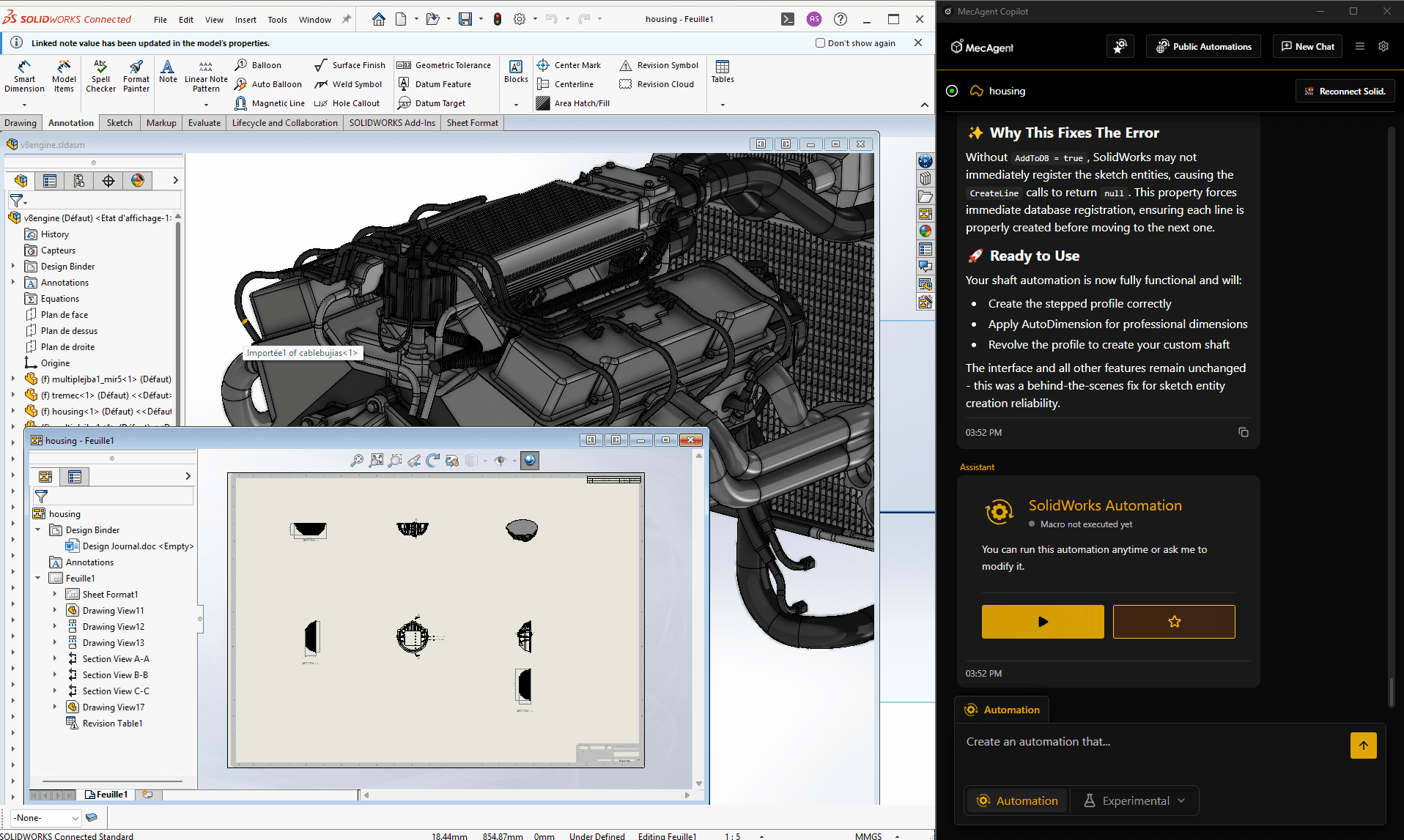Open Public Automations

[1203, 47]
